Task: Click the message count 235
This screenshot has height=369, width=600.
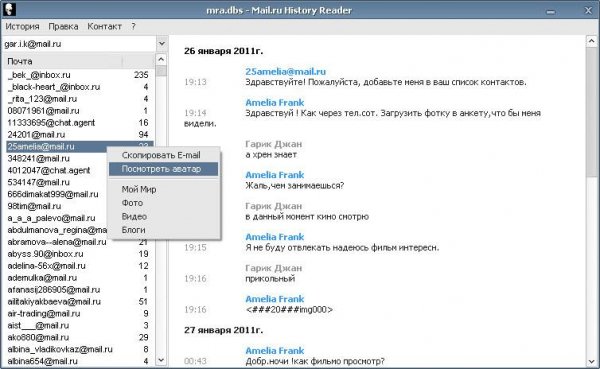Action: coord(141,75)
